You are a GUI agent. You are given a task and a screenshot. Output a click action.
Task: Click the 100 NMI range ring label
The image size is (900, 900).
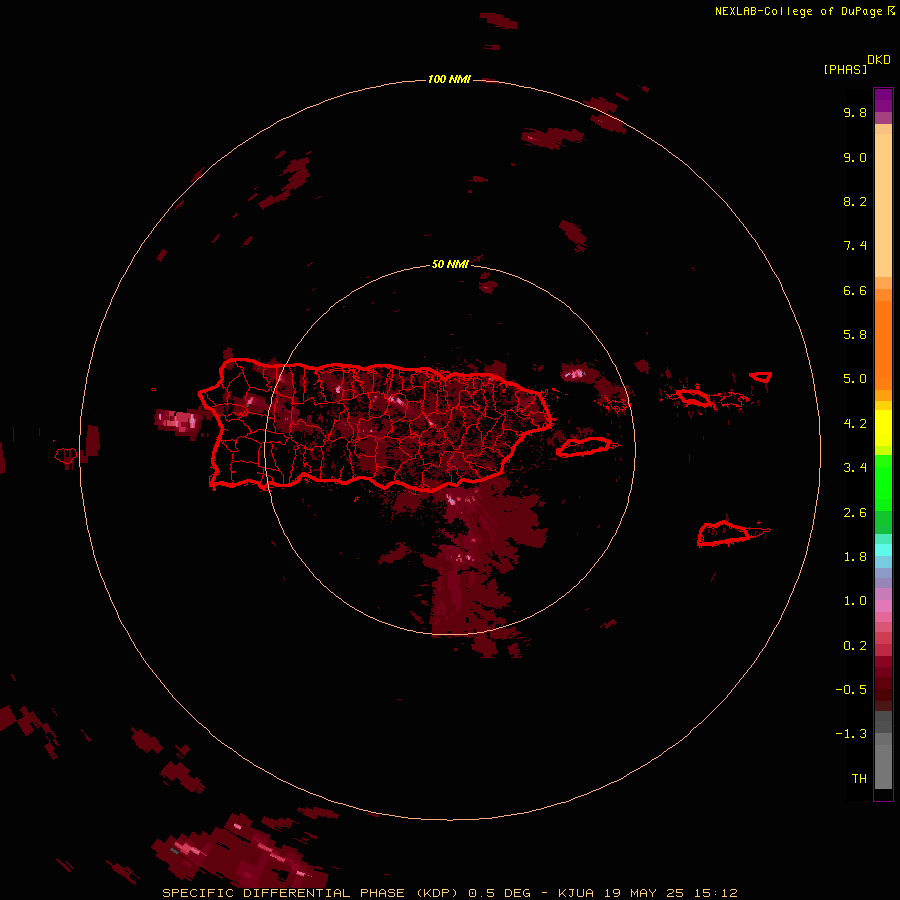[449, 79]
